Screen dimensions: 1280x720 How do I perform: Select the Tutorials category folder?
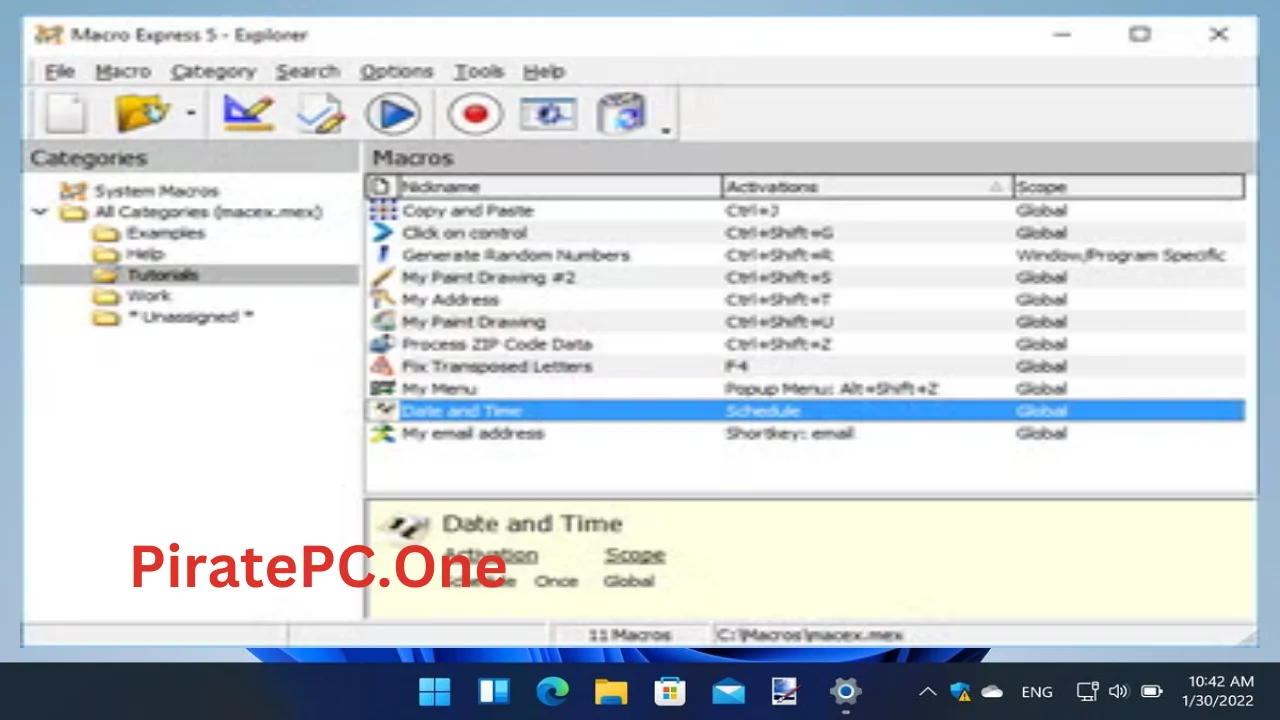tap(162, 274)
